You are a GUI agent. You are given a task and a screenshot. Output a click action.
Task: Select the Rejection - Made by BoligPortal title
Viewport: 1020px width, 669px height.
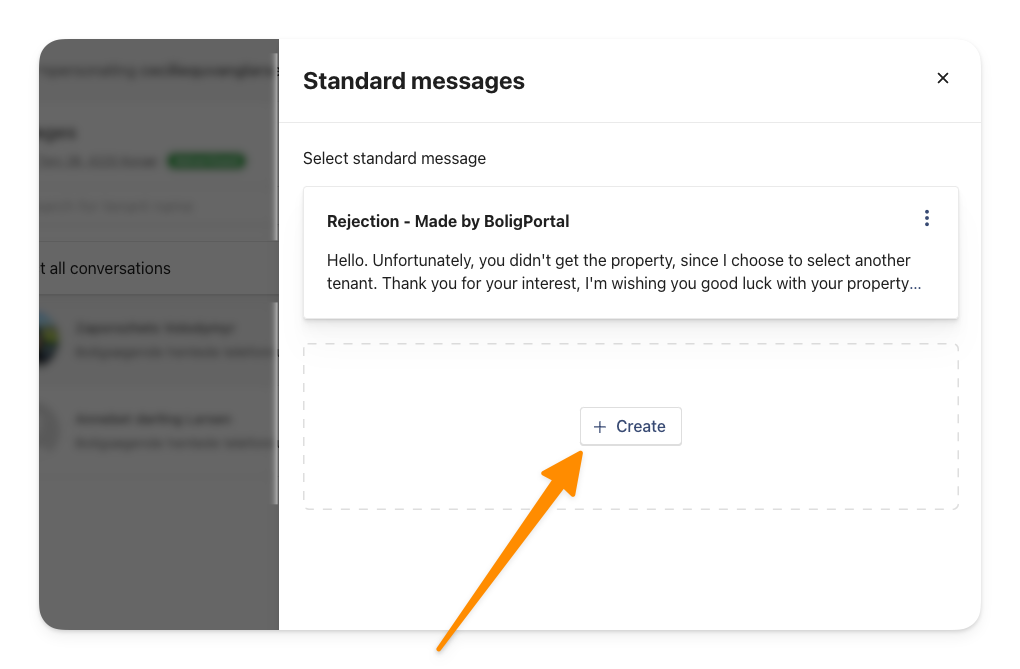point(448,221)
